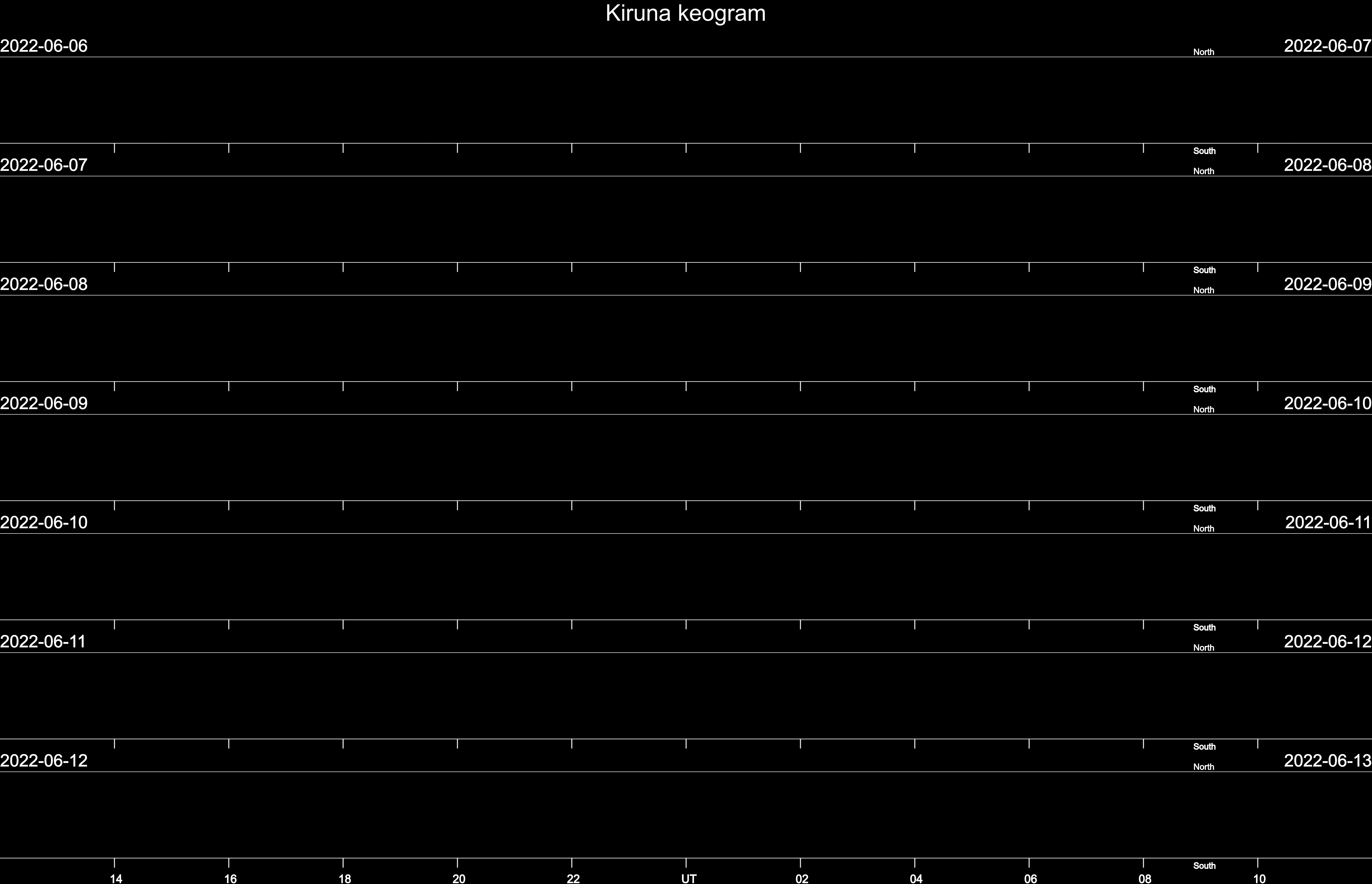Viewport: 1372px width, 884px height.
Task: Click the "UT" midnight axis label
Action: (689, 878)
